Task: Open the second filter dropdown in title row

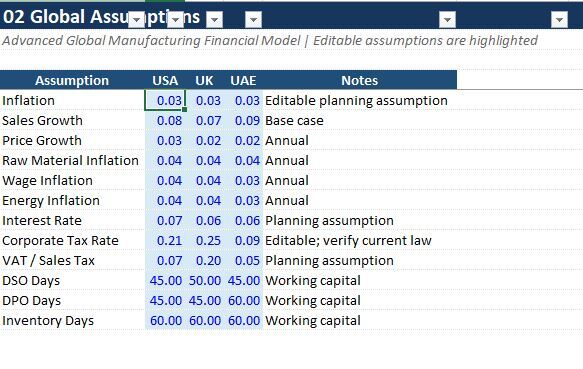Action: coord(175,20)
